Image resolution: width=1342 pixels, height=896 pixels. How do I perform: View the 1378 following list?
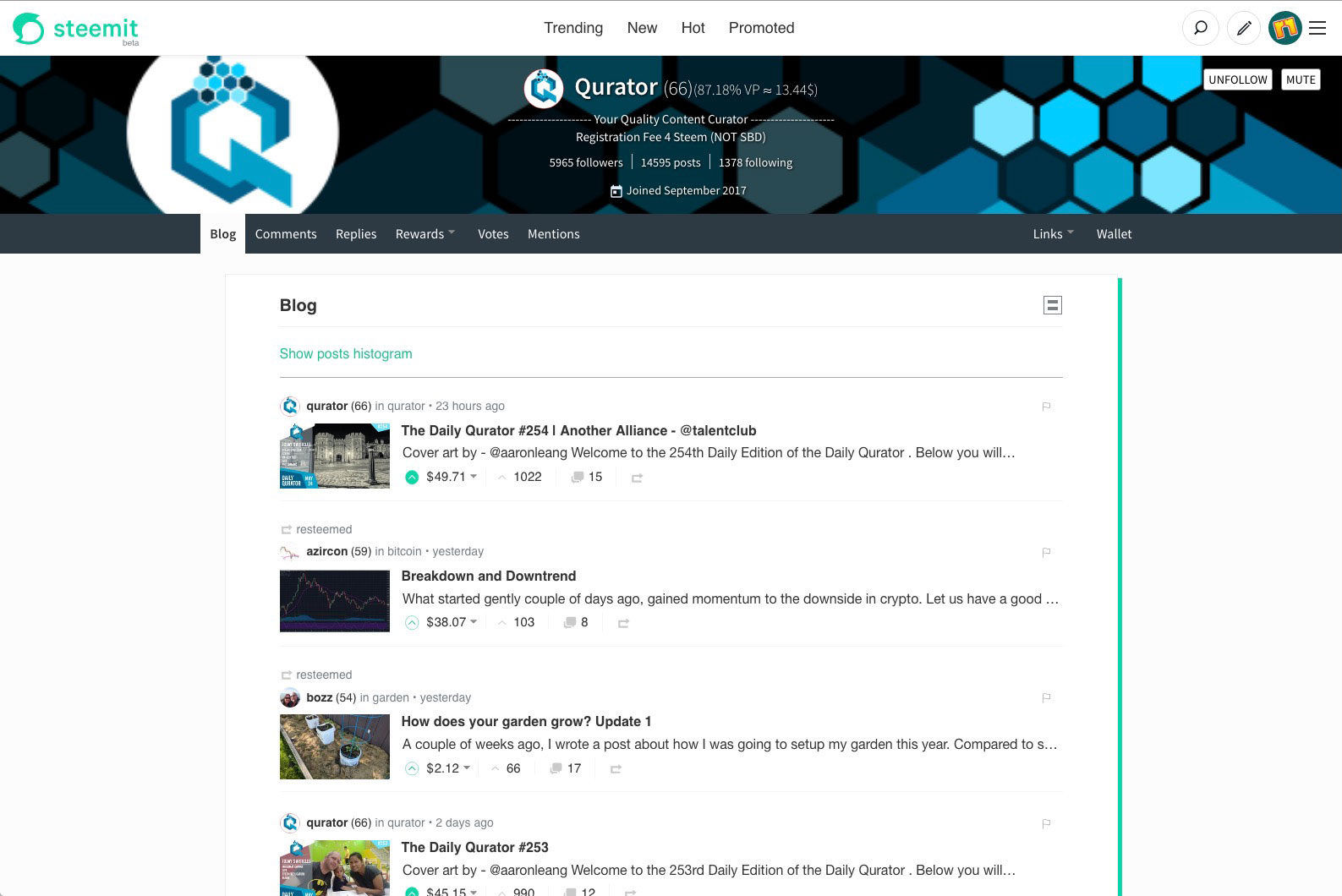pos(756,162)
